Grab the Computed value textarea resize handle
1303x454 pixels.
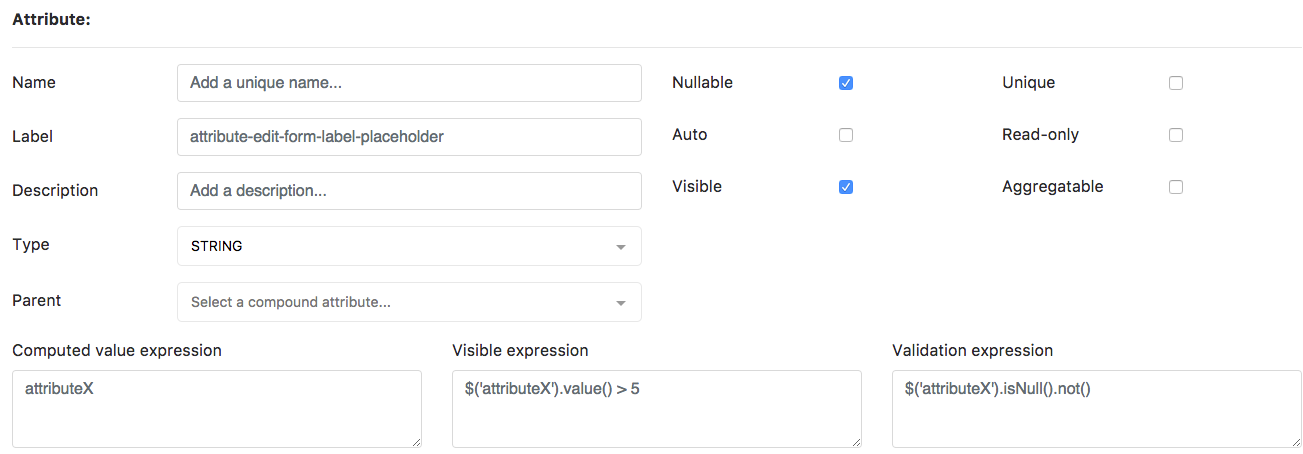point(416,441)
